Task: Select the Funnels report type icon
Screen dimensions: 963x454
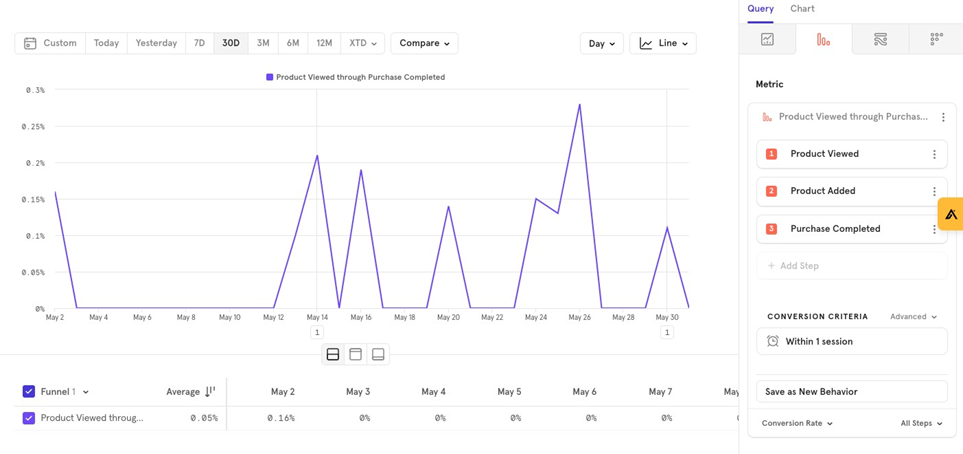Action: pos(823,40)
